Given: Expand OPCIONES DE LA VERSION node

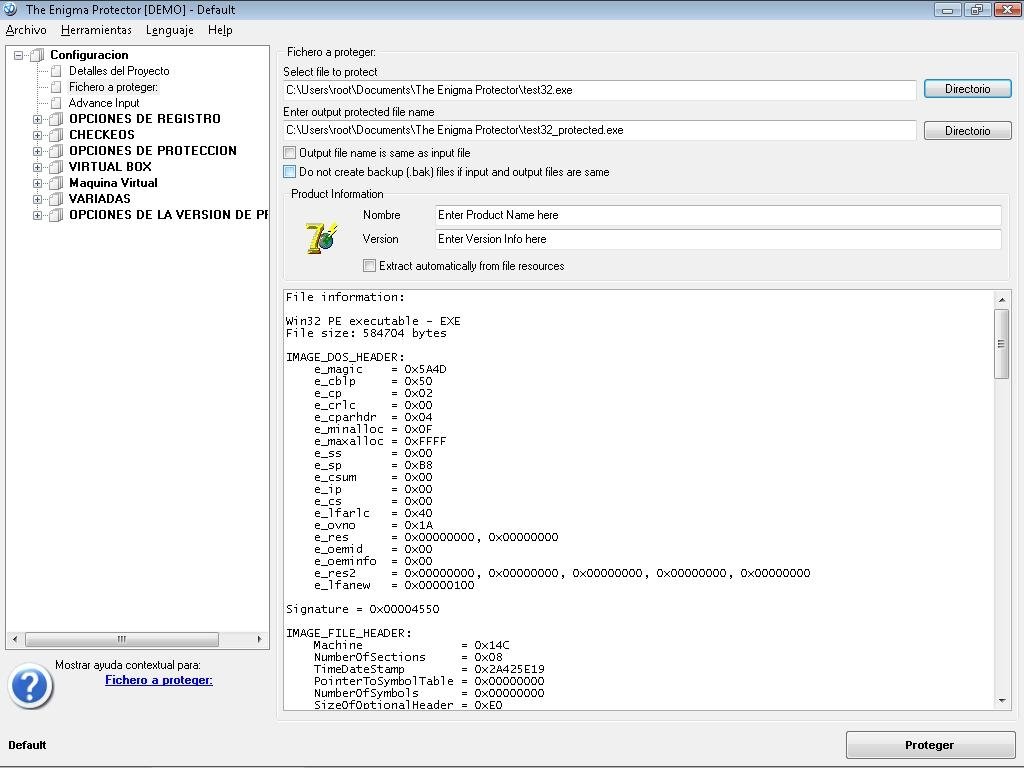Looking at the screenshot, I should coord(37,216).
